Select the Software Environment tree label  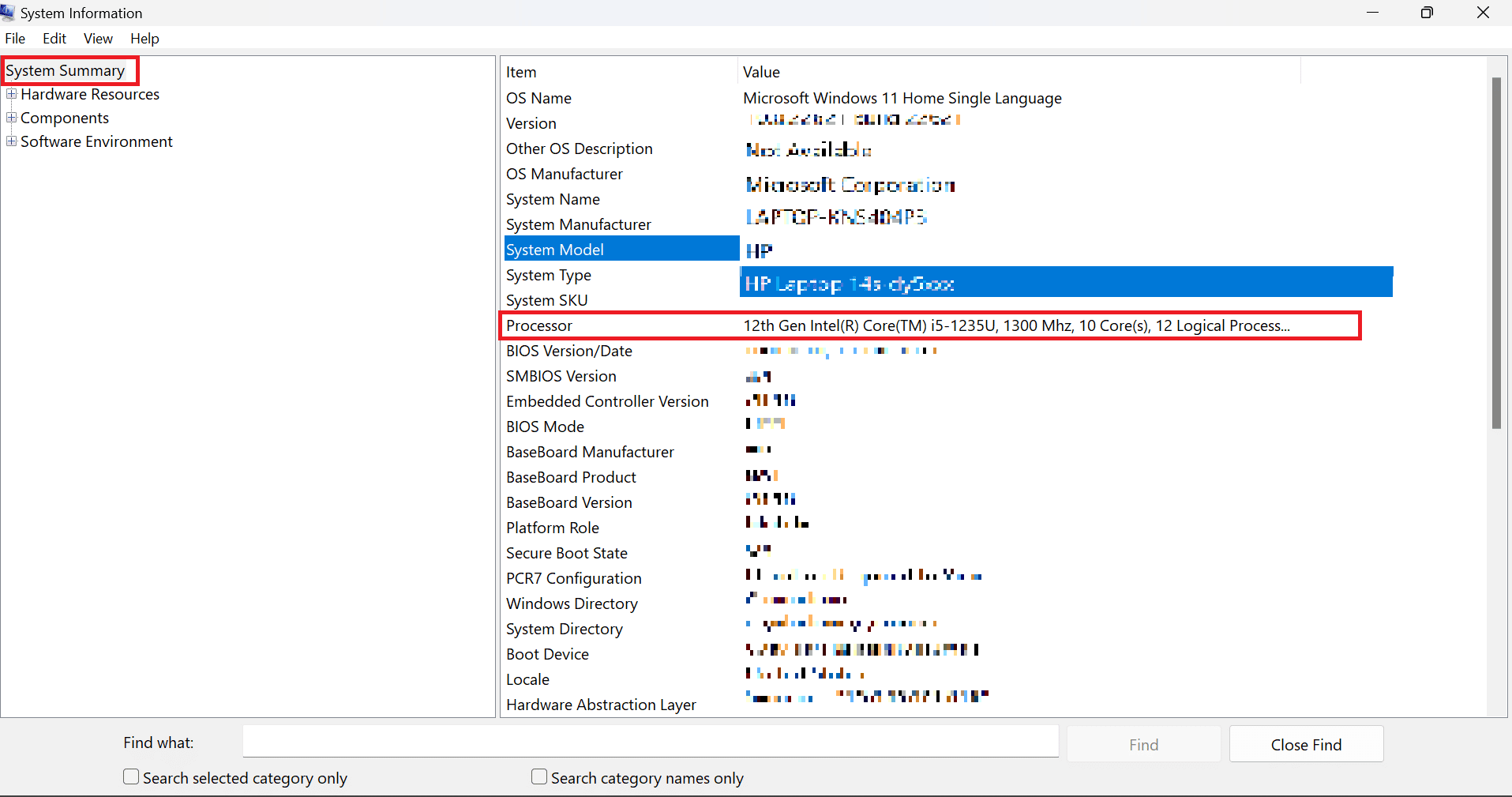tap(96, 142)
